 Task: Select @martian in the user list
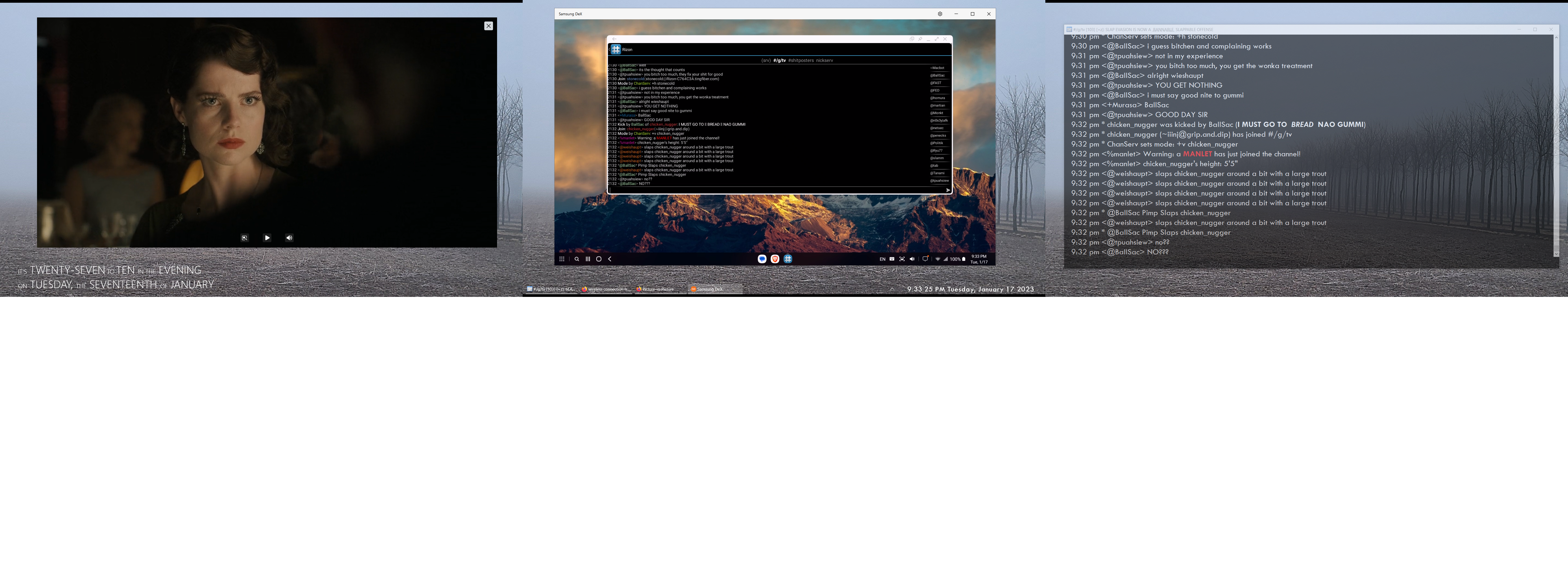coord(937,105)
